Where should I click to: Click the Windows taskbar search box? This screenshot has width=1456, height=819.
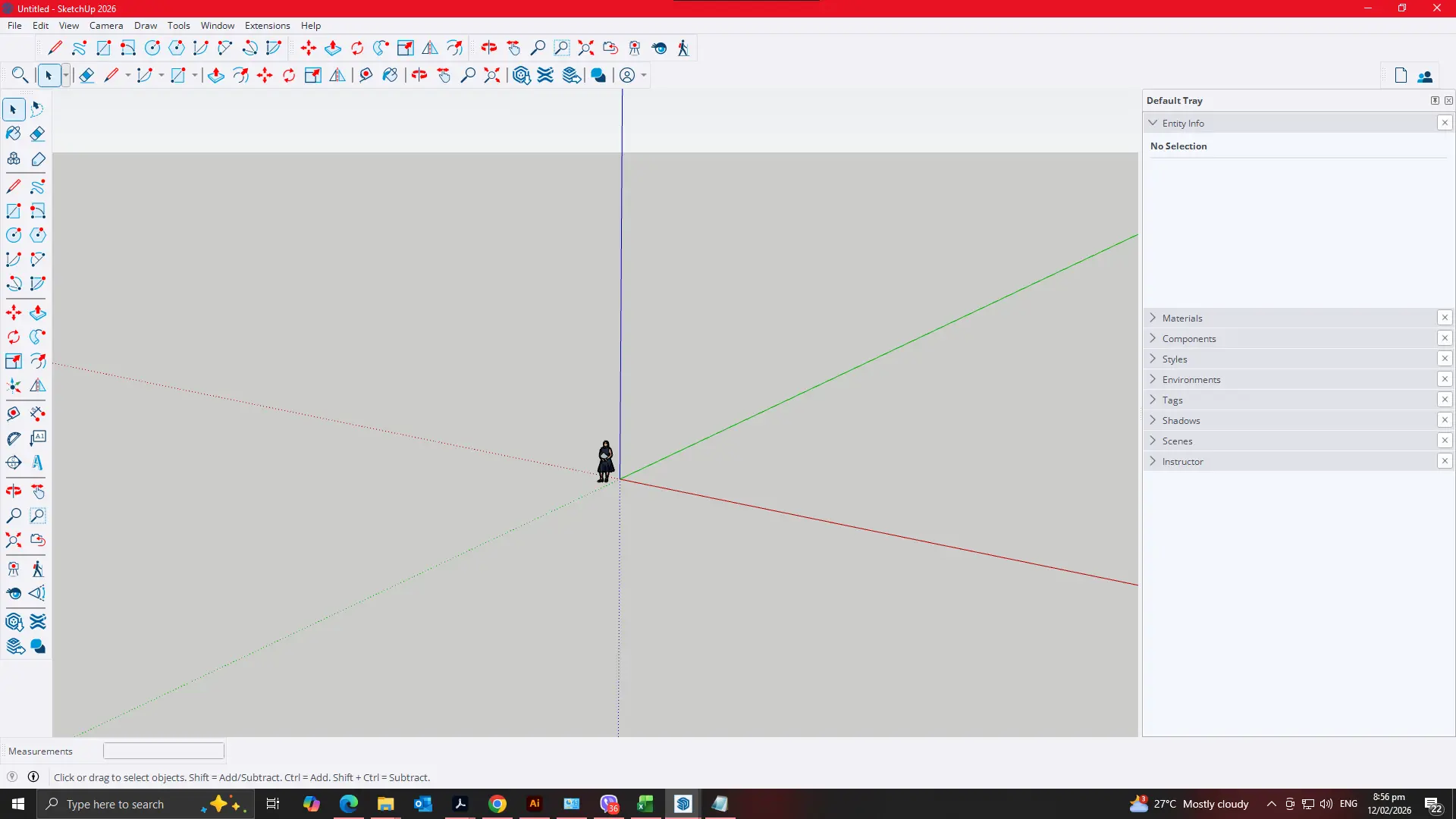pos(144,804)
